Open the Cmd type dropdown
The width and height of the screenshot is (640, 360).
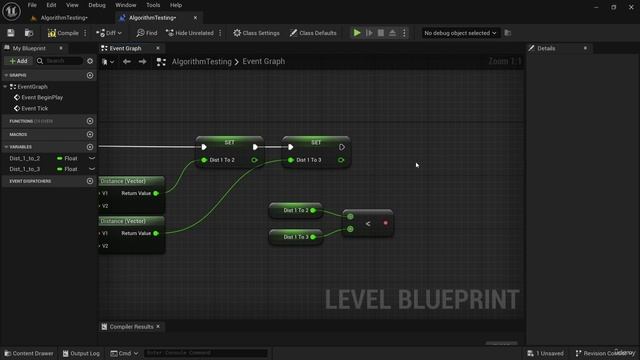pyautogui.click(x=124, y=353)
